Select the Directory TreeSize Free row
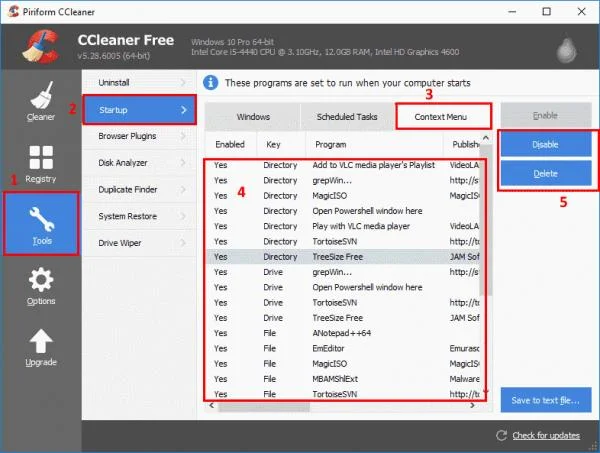600x453 pixels. [x=343, y=257]
